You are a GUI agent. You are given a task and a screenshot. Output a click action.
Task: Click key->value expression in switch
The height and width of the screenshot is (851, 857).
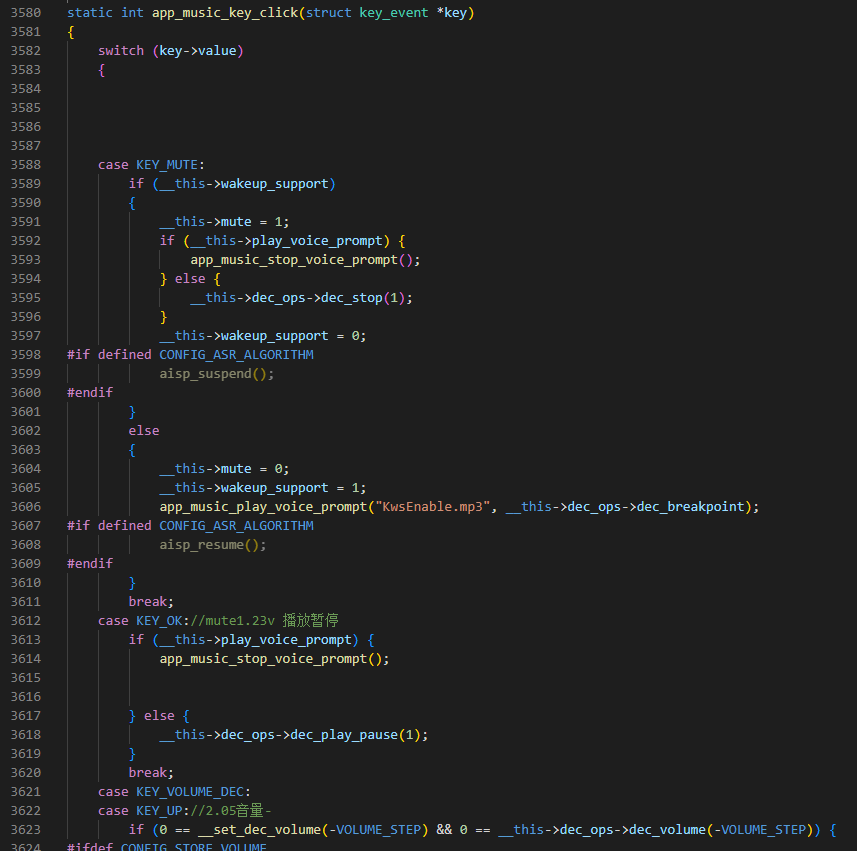198,51
